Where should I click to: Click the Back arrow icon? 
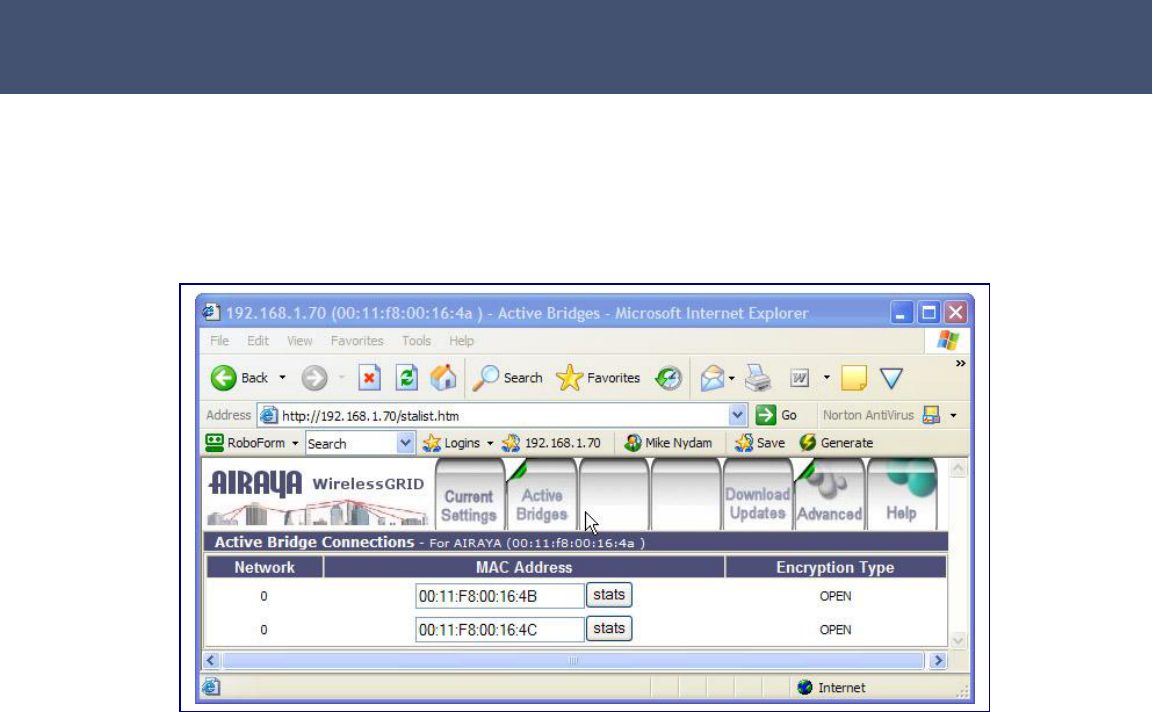click(x=224, y=378)
